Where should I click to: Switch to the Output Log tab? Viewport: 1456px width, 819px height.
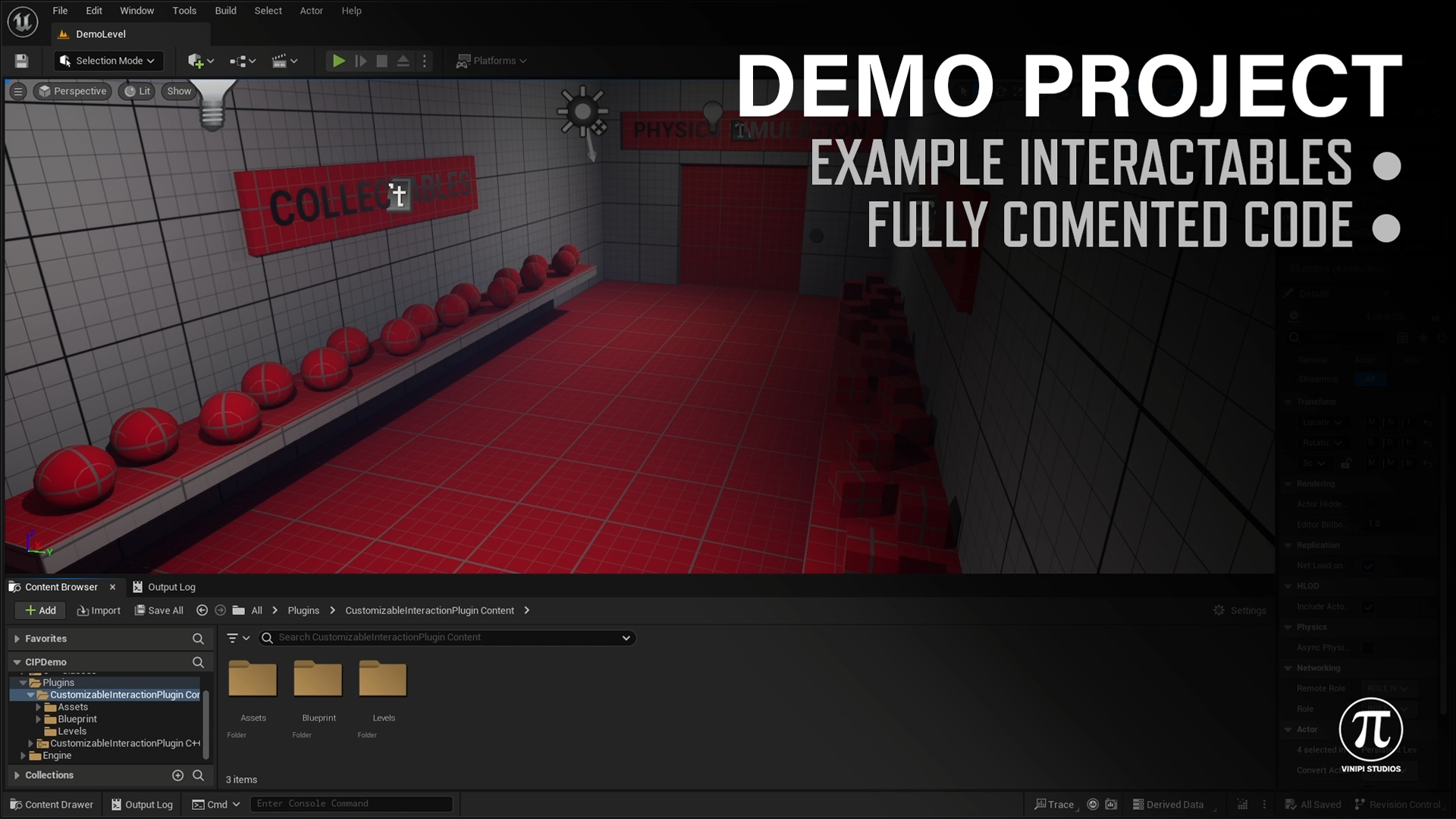pyautogui.click(x=172, y=586)
